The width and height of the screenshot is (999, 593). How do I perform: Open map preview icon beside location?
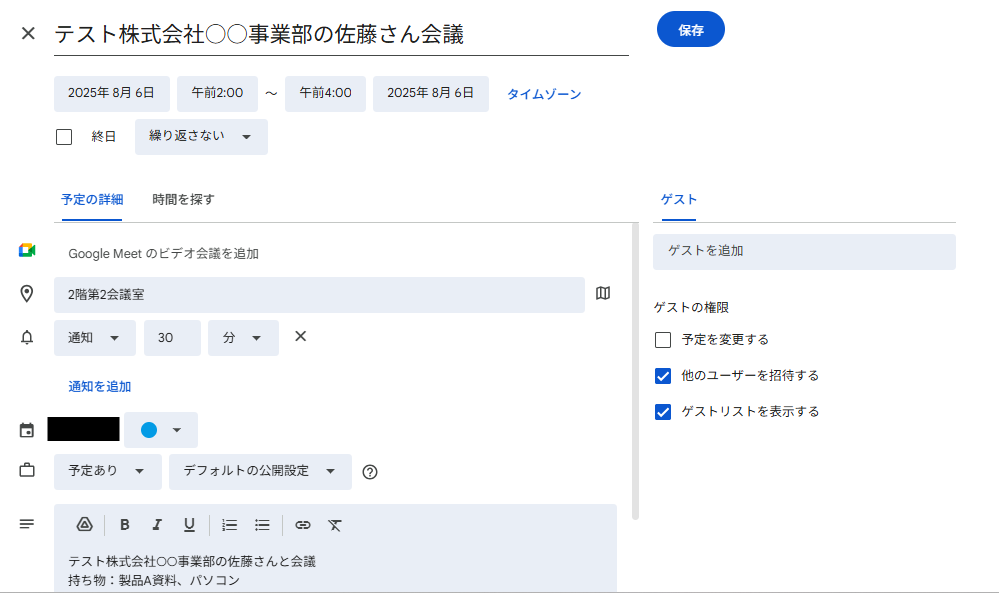pyautogui.click(x=603, y=294)
